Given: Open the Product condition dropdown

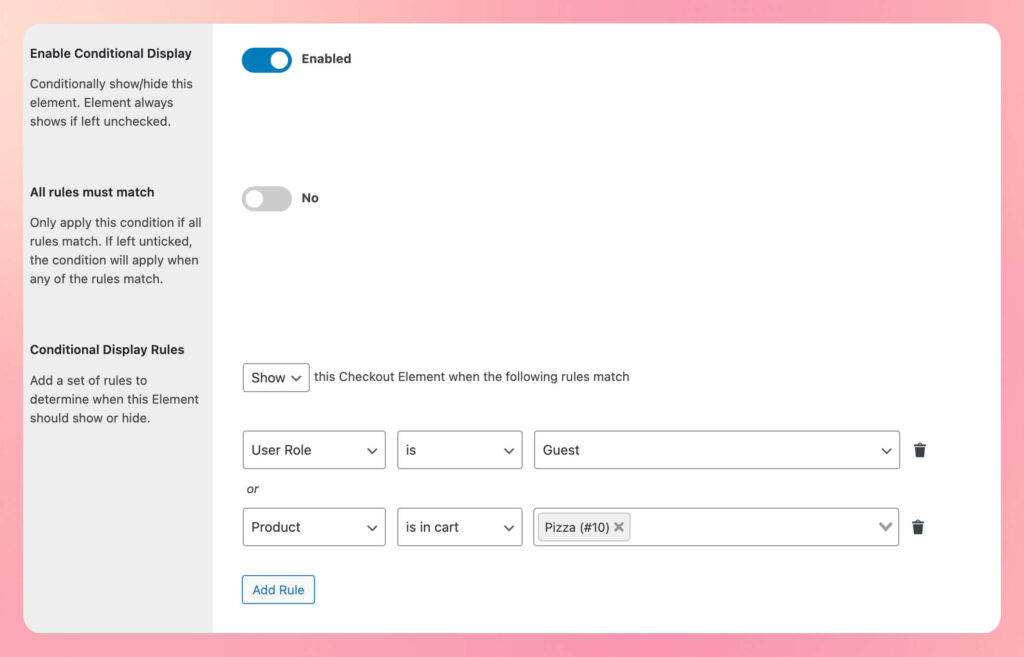Looking at the screenshot, I should [313, 527].
